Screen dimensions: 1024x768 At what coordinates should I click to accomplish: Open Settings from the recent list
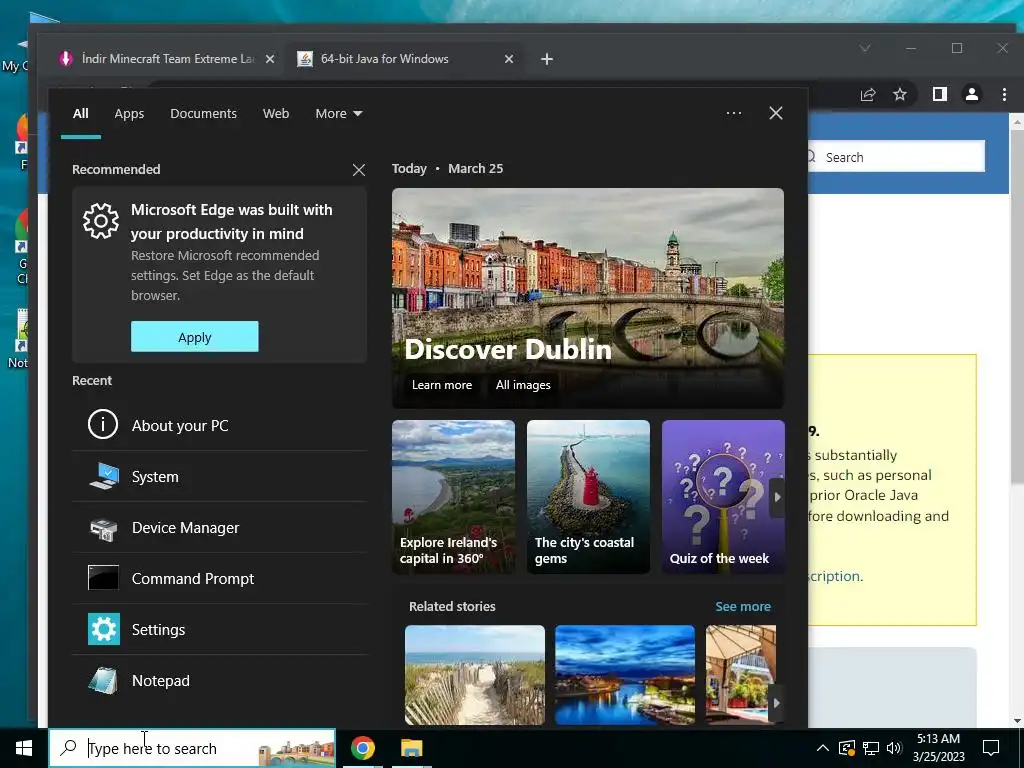219,629
